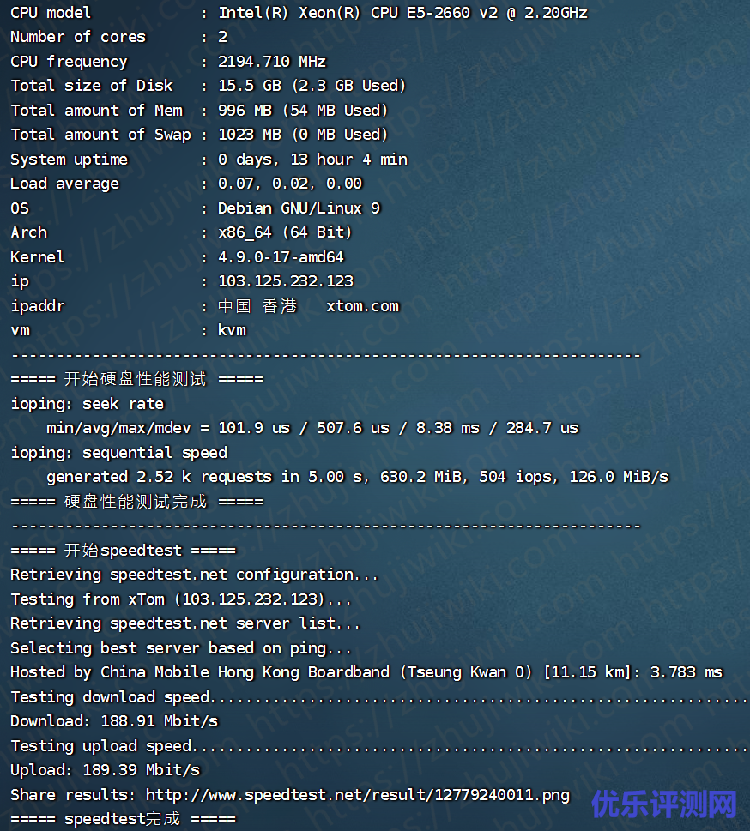Click the Total amount of Swap value

(x=303, y=134)
